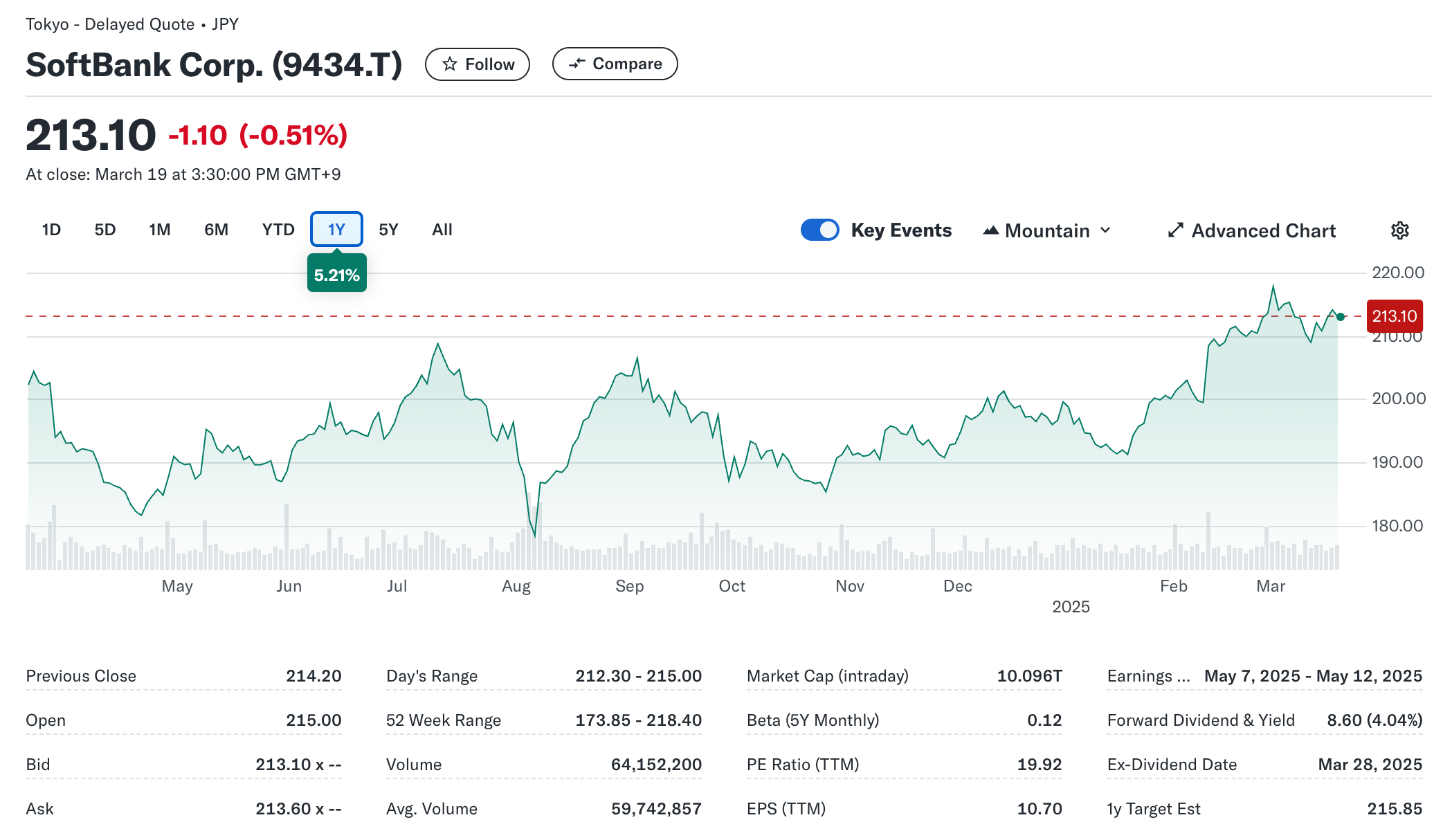Click the Advanced Chart expand arrow icon
Viewport: 1452px width, 840px height.
[1175, 230]
